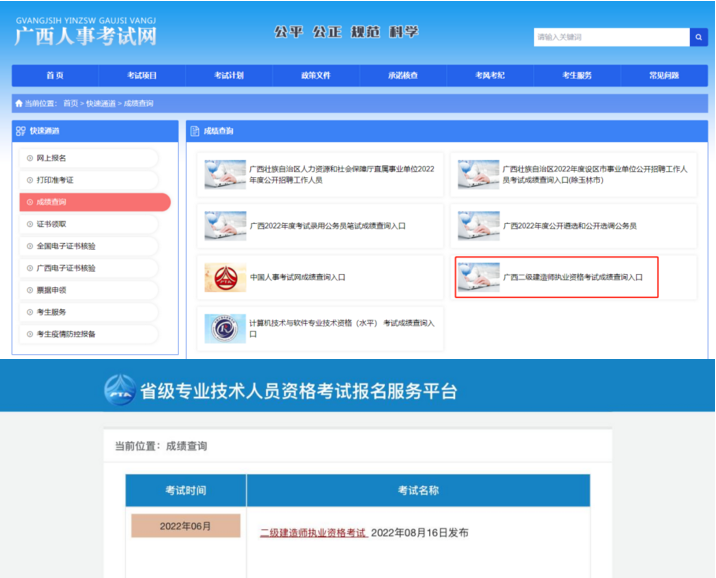Image resolution: width=716 pixels, height=578 pixels.
Task: Click the home icon in breadcrumb bar
Action: tap(18, 103)
